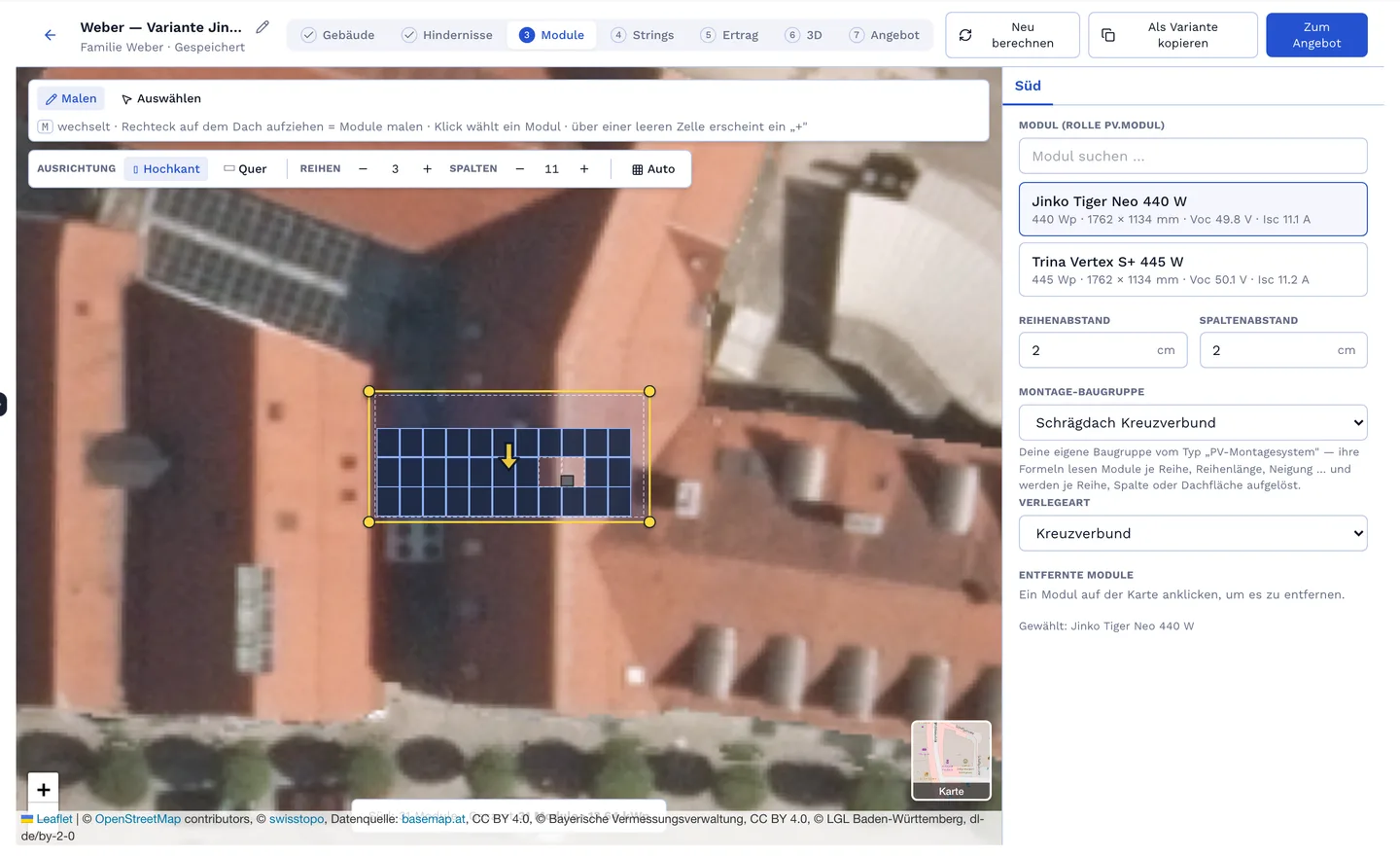Set orientation to Quer
1400x857 pixels.
coord(245,169)
